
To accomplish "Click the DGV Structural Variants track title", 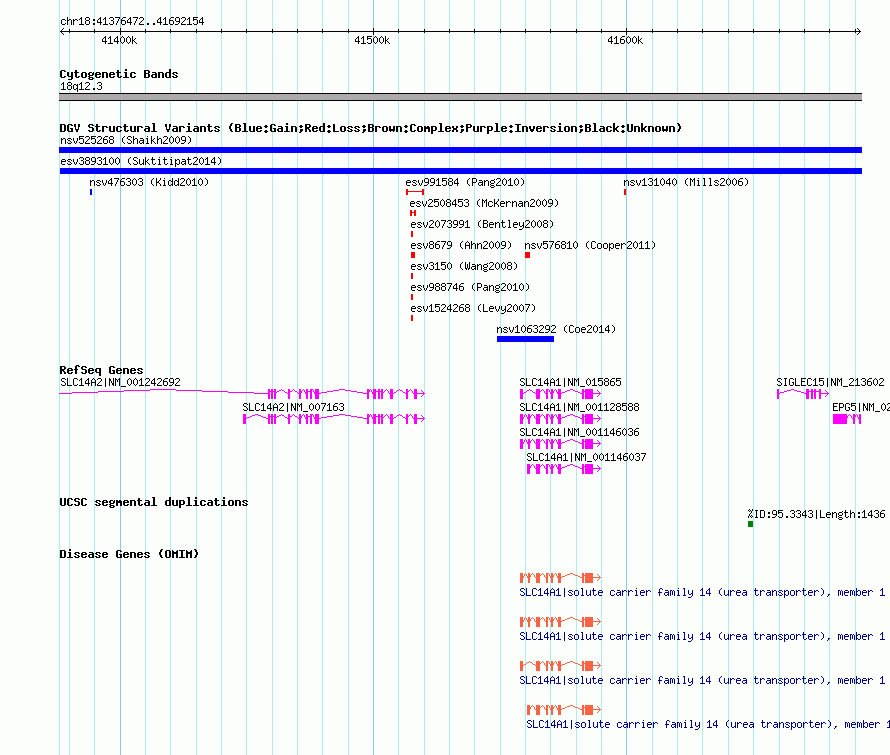I will (371, 128).
